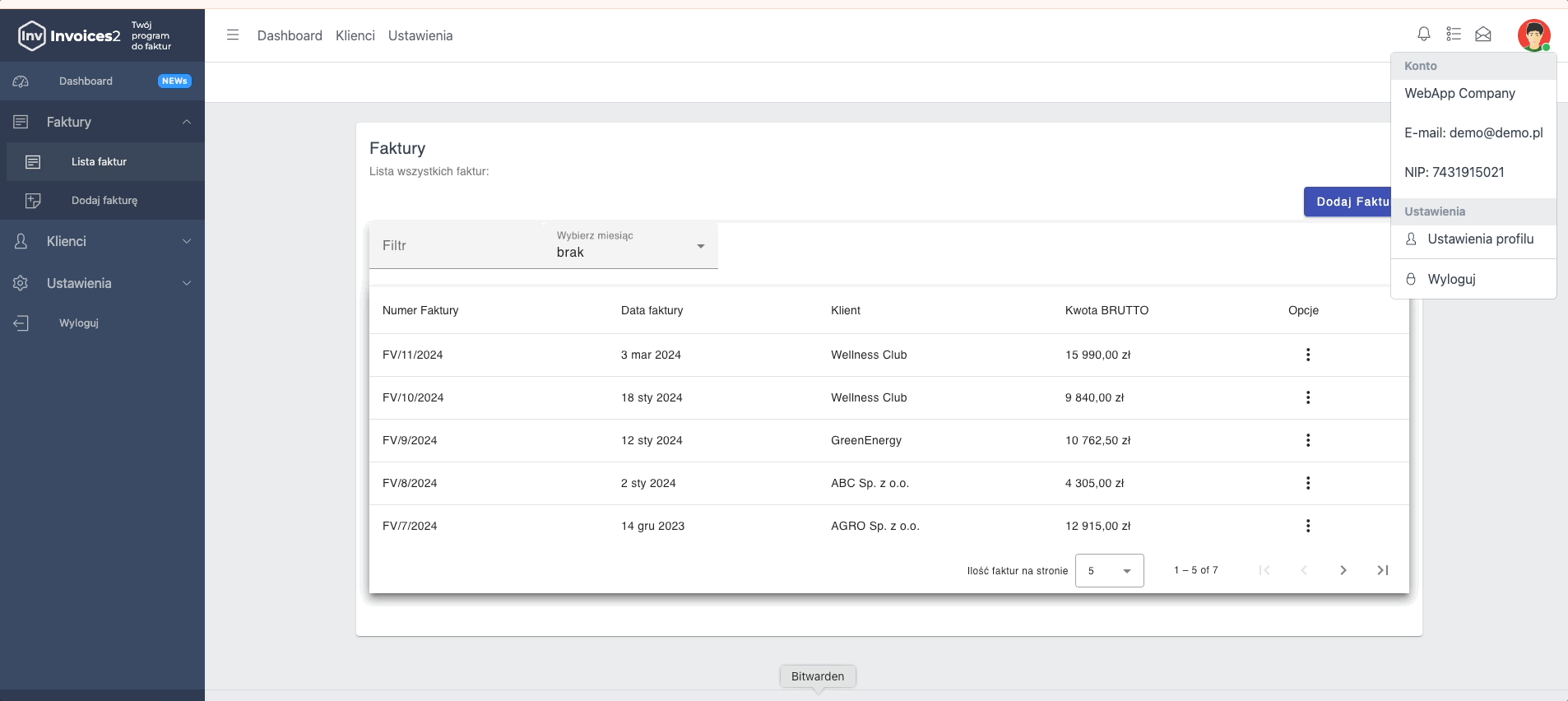This screenshot has width=1568, height=701.
Task: Click the Dashboard speedometer icon in sidebar
Action: pyautogui.click(x=21, y=81)
